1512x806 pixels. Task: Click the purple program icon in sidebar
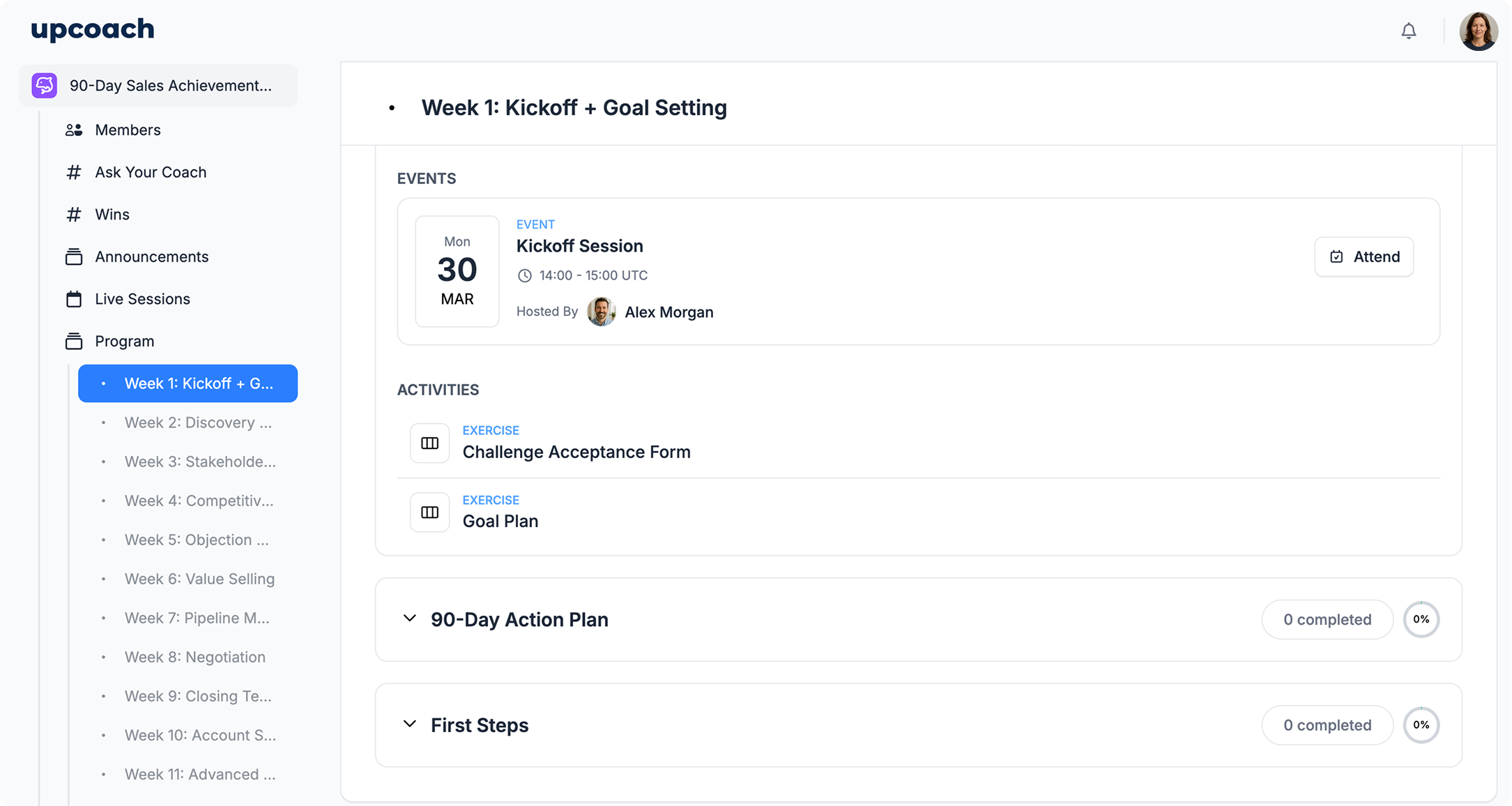point(45,86)
